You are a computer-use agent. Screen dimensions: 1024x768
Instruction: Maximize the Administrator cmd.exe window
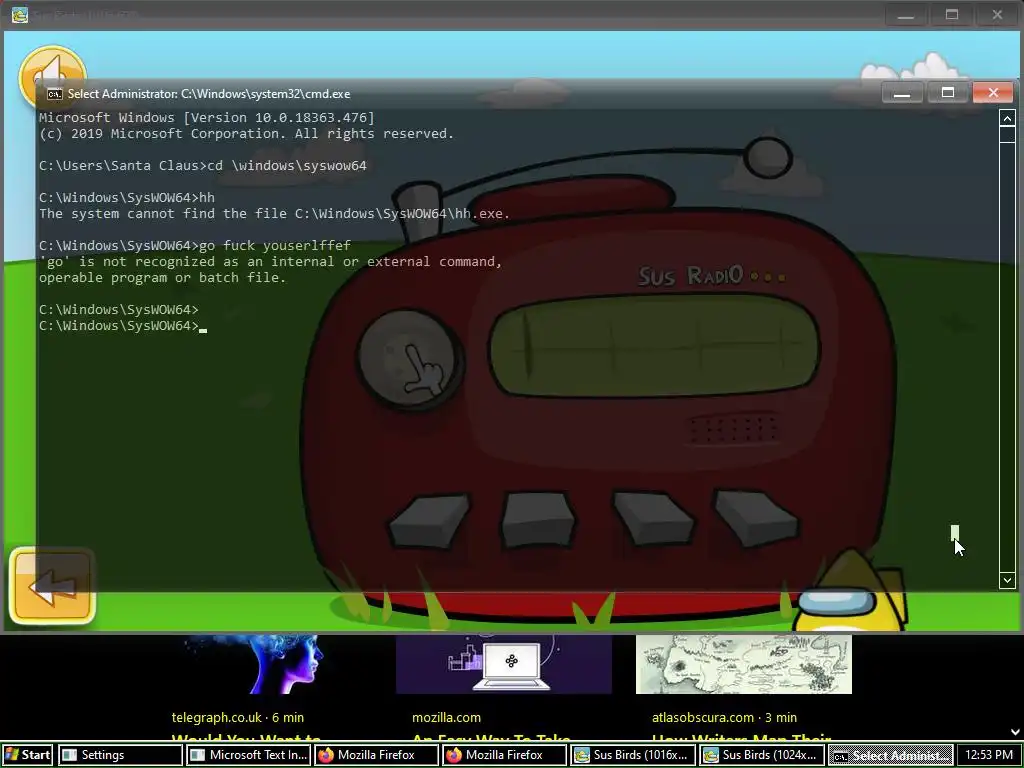(948, 93)
